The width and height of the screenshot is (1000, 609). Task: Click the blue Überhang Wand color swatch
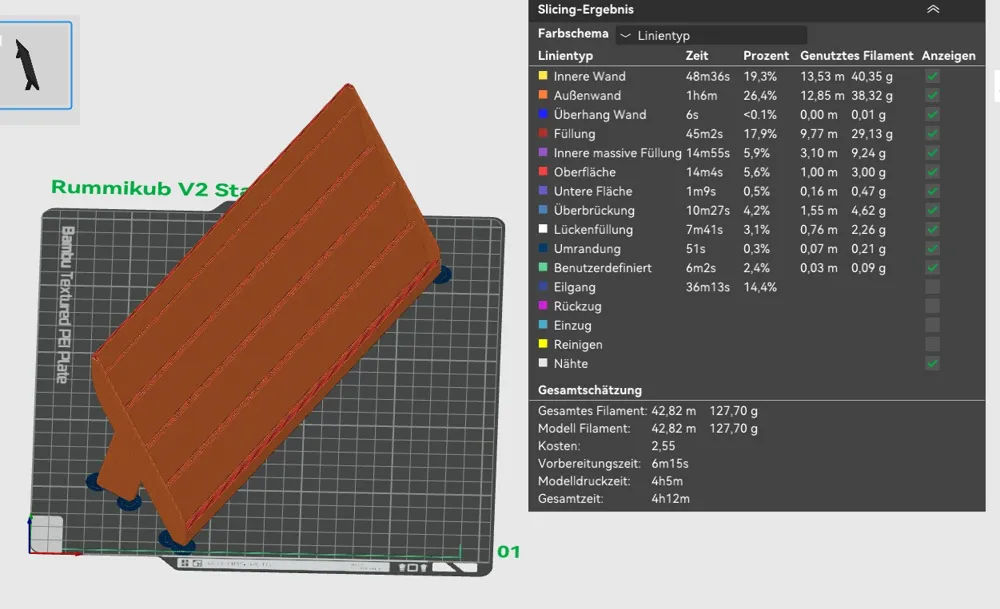click(543, 114)
